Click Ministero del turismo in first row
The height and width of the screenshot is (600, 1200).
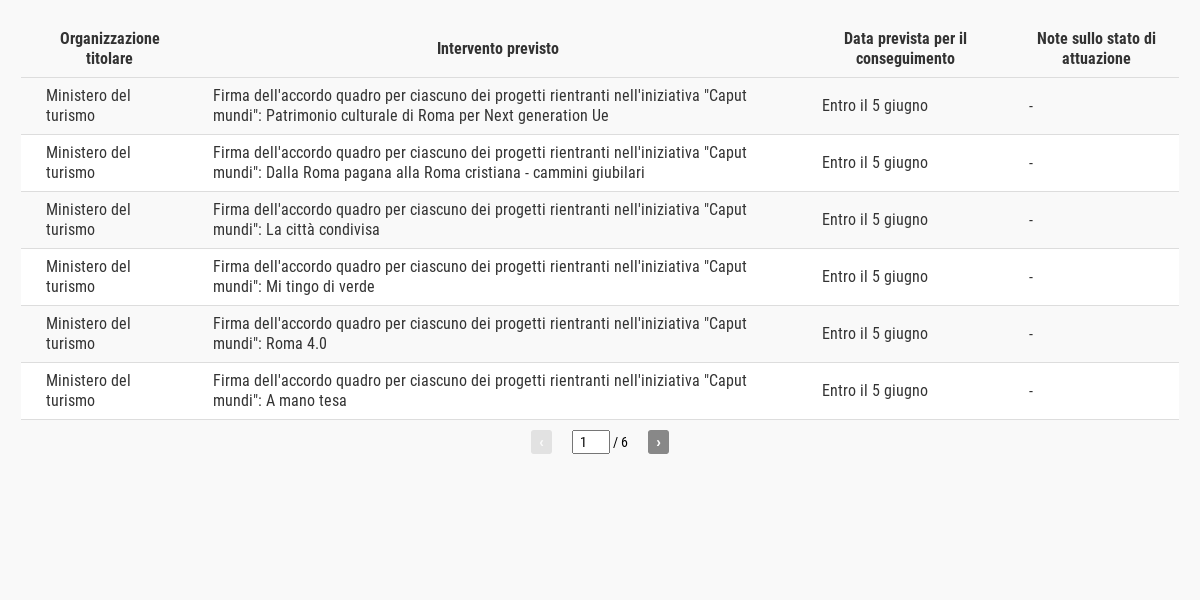(88, 106)
